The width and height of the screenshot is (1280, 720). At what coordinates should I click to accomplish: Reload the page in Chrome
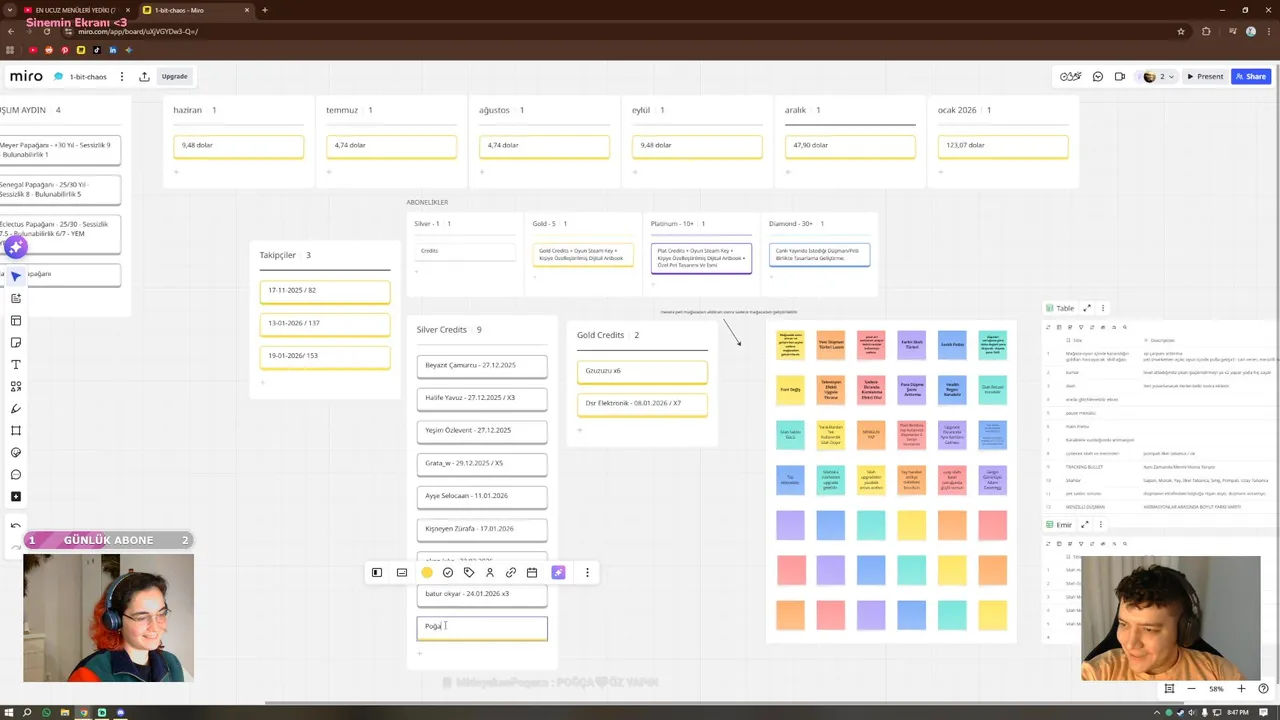(46, 31)
